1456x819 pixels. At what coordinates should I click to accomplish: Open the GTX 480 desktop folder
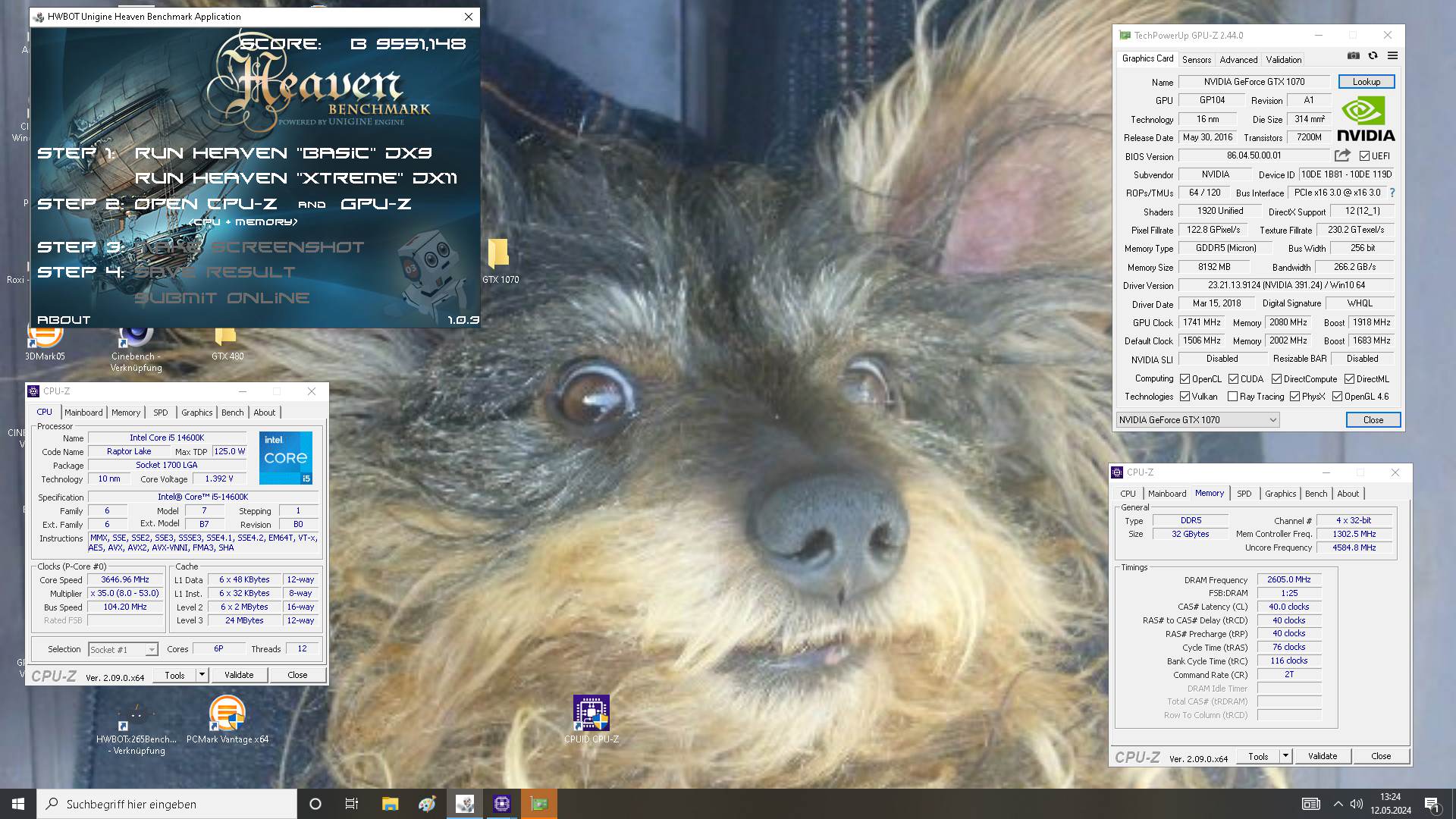[x=227, y=343]
